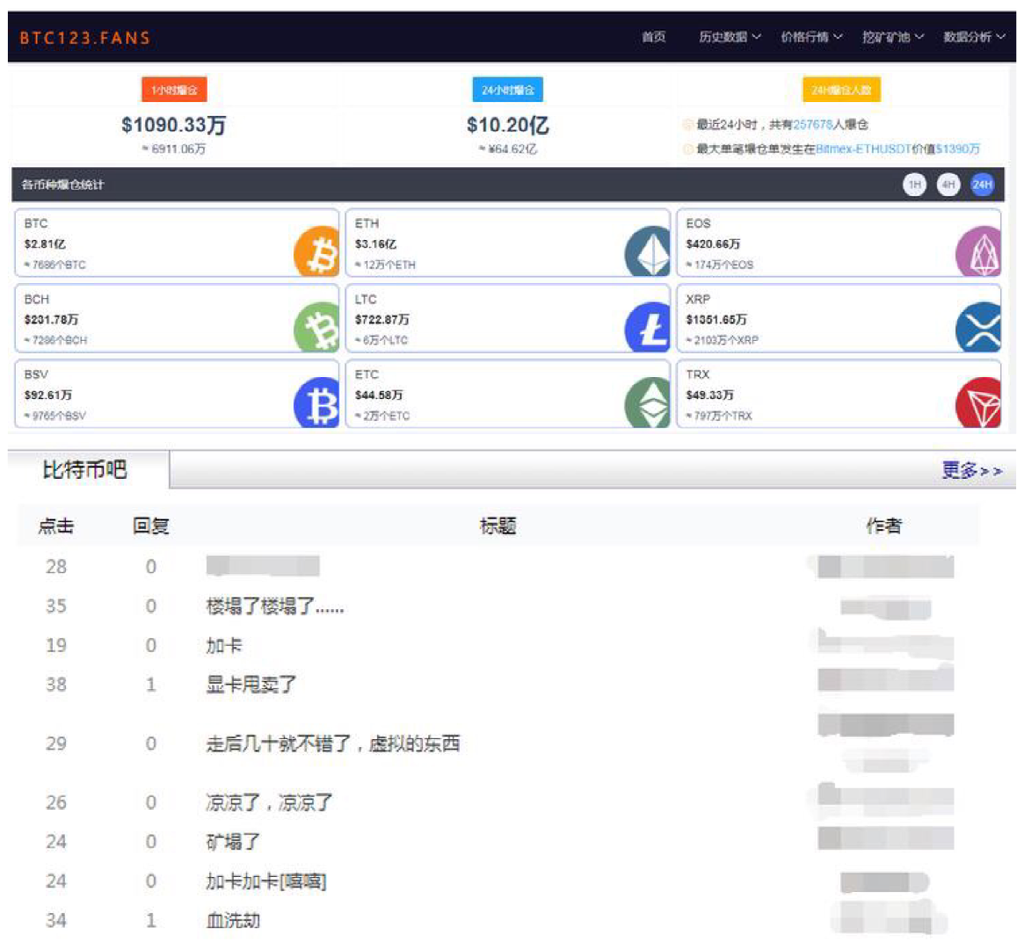Go to 首页 in navigation bar
This screenshot has height=949, width=1024.
[x=653, y=37]
